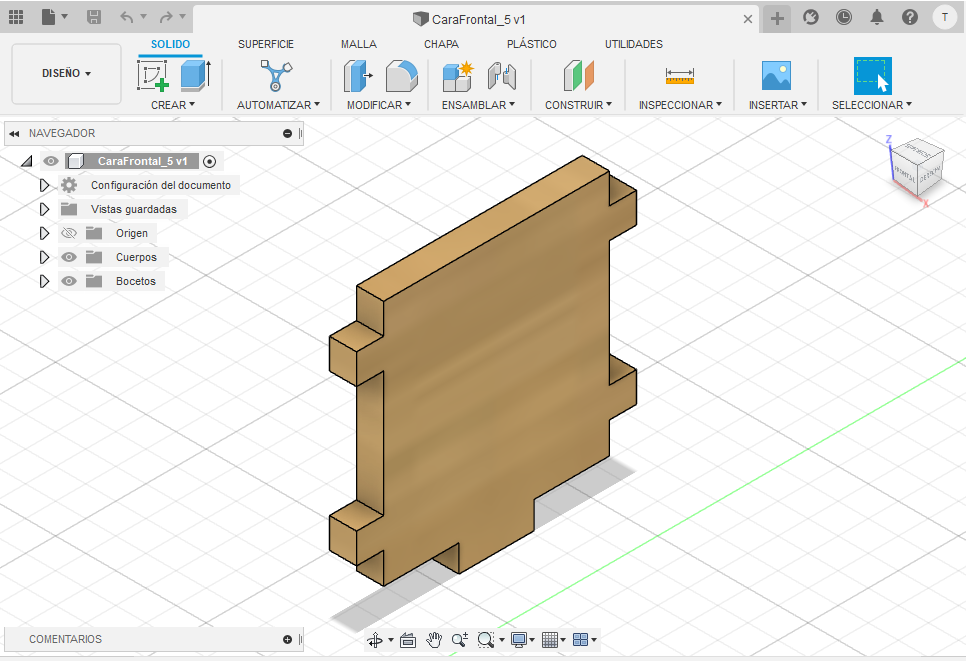The height and width of the screenshot is (661, 966).
Task: Open notifications bell
Action: click(x=877, y=17)
